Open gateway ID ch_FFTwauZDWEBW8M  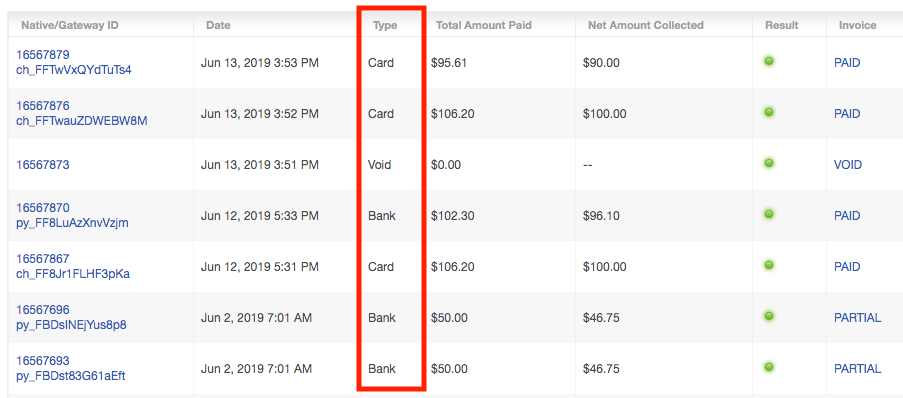pyautogui.click(x=82, y=121)
